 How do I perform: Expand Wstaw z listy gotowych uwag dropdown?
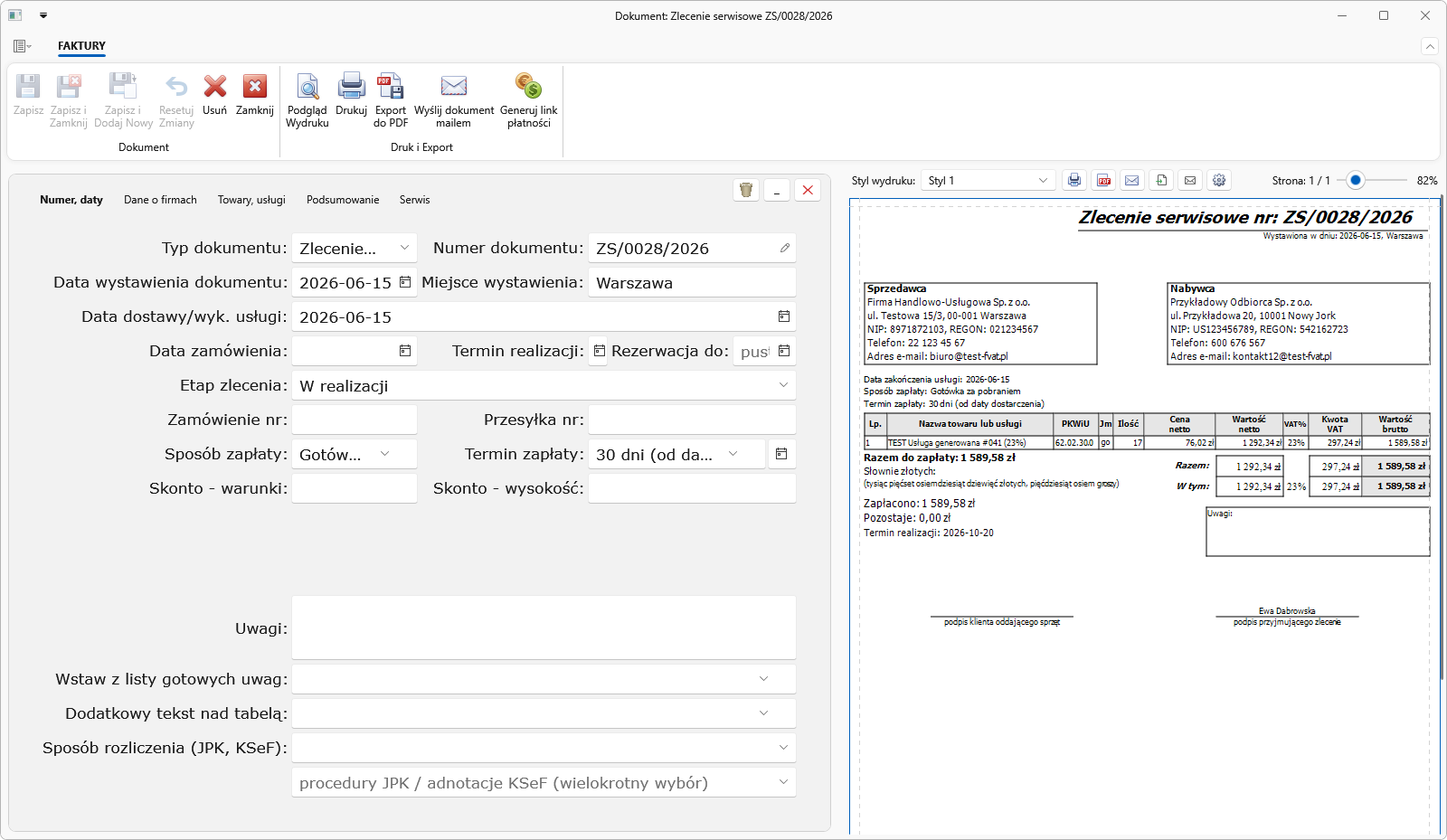[763, 678]
